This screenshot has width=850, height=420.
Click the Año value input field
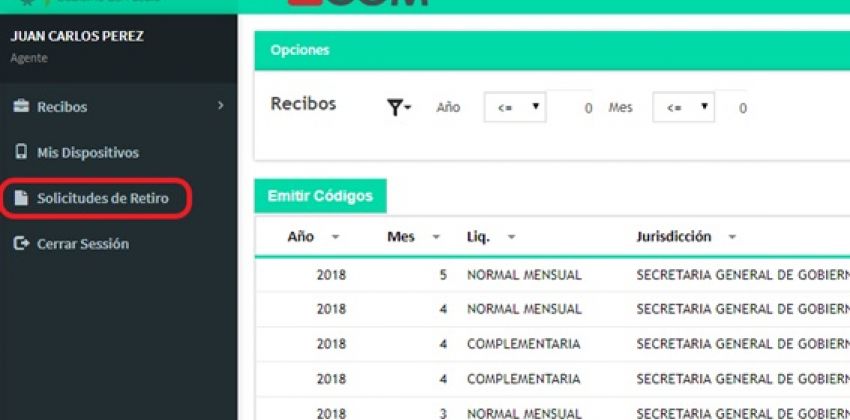[570, 107]
